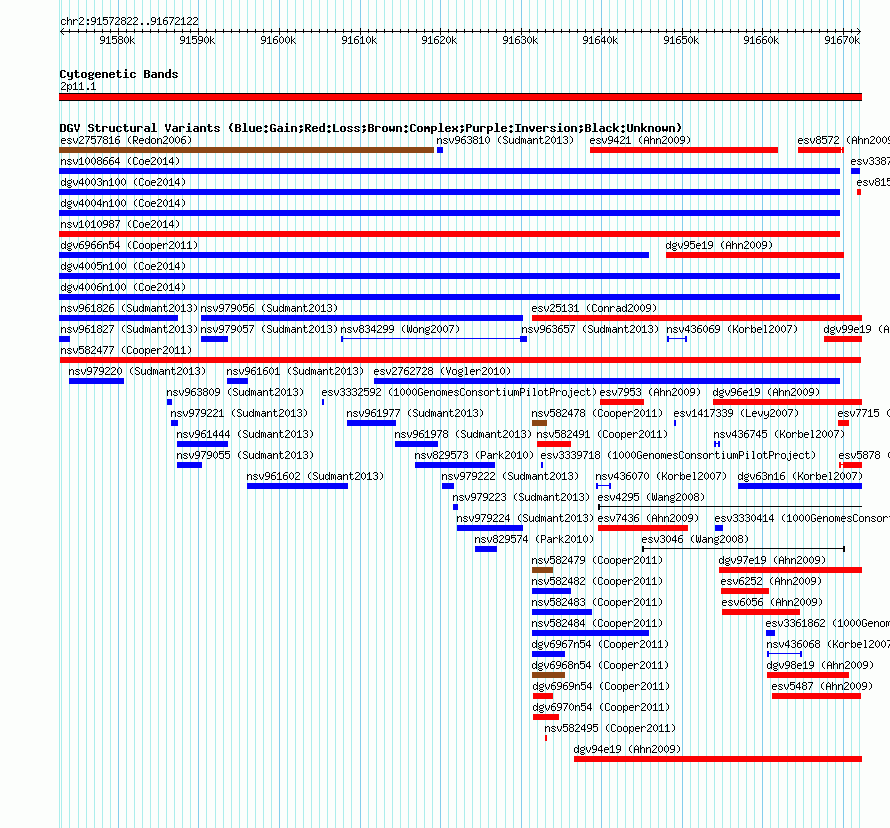Screen dimensions: 890x828
Task: Click the nsv582479 (Cooper2011) label
Action: click(x=597, y=560)
